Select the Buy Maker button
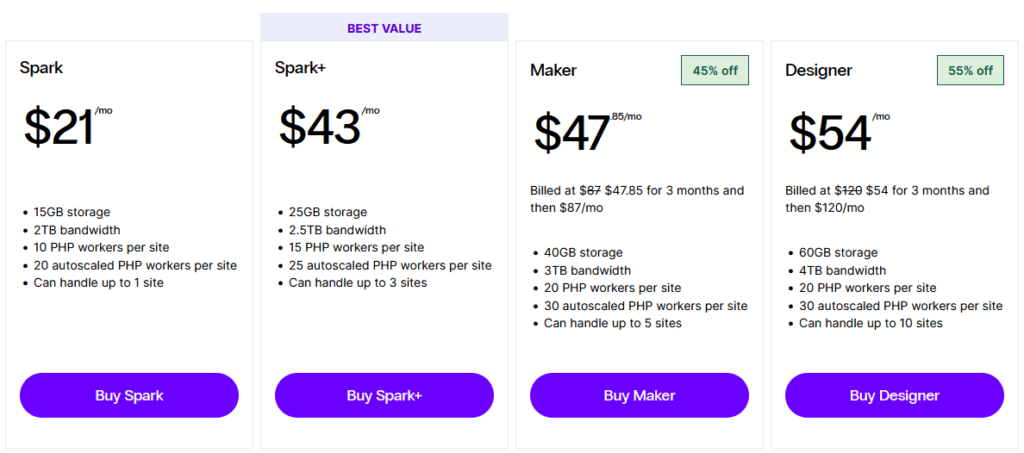The image size is (1024, 453). [x=639, y=396]
